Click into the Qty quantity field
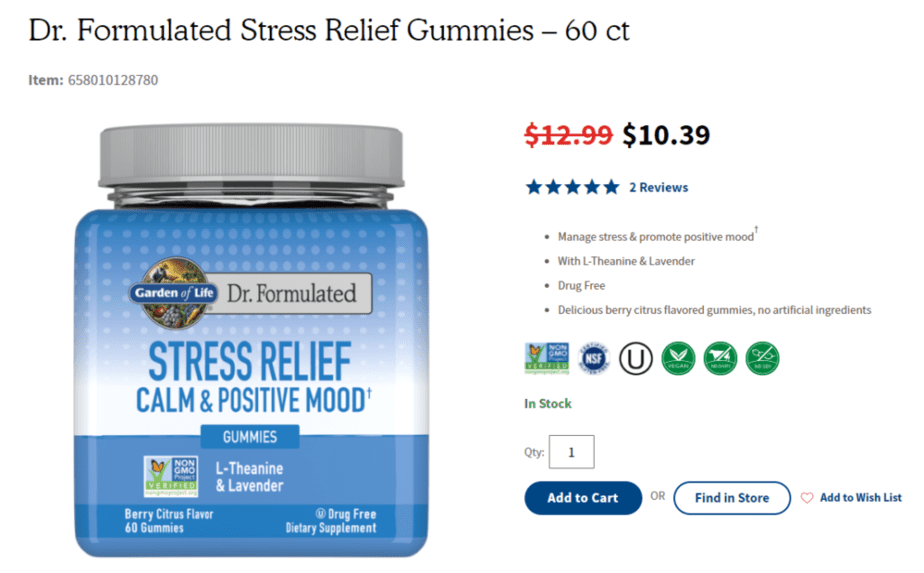 pos(571,452)
